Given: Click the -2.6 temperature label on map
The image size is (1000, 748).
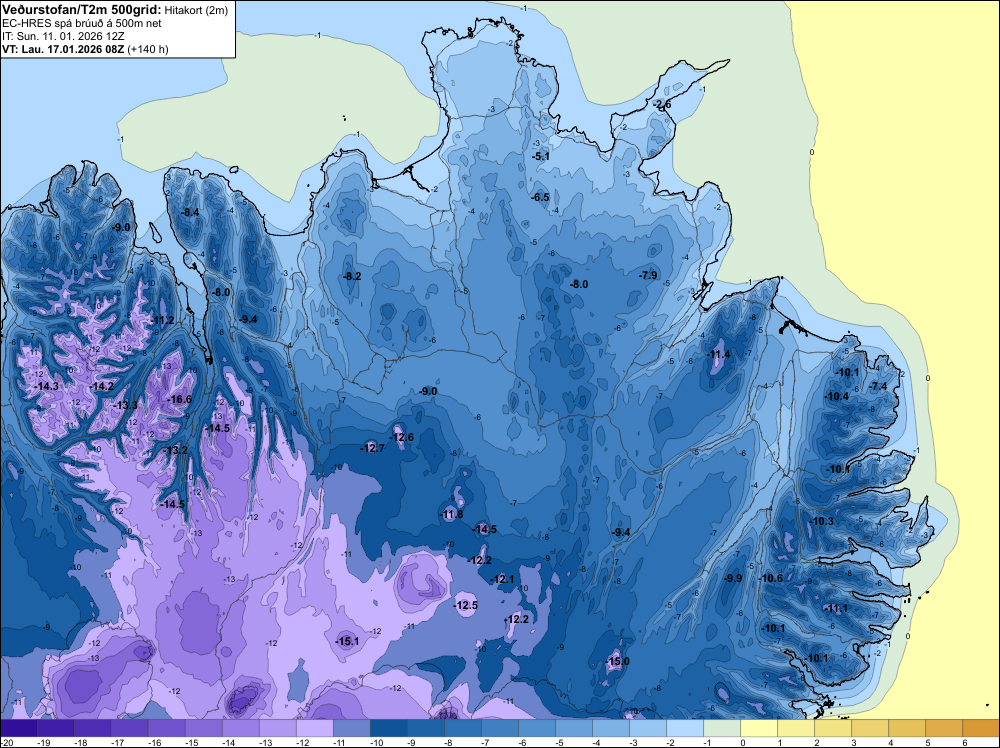Looking at the screenshot, I should pos(662,105).
